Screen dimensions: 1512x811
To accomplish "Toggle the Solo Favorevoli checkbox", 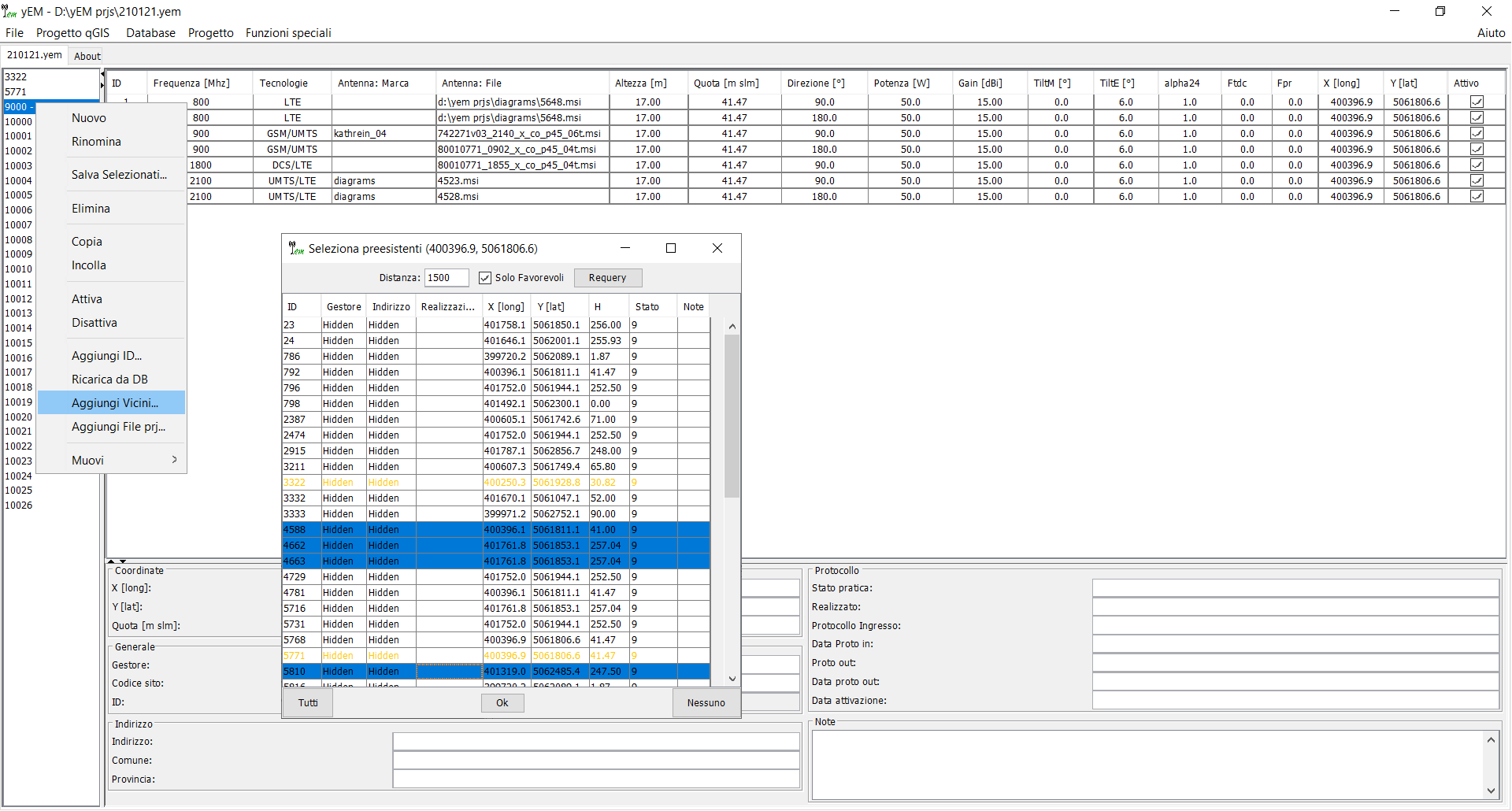I will (x=485, y=278).
